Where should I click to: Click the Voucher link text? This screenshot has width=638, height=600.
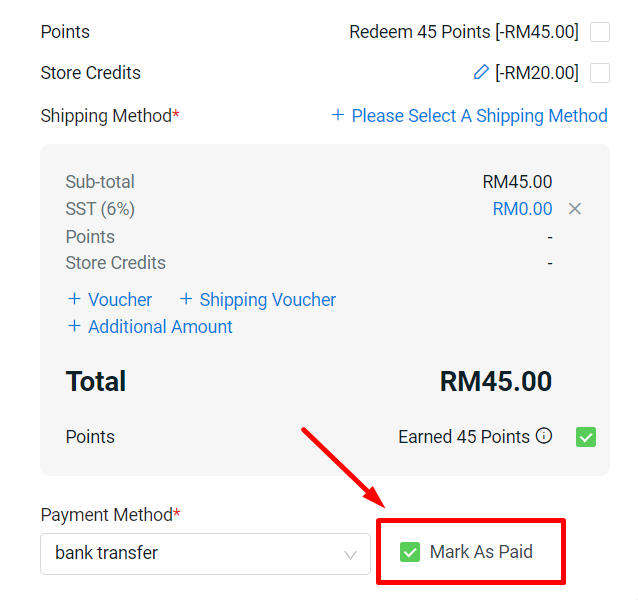tap(120, 299)
